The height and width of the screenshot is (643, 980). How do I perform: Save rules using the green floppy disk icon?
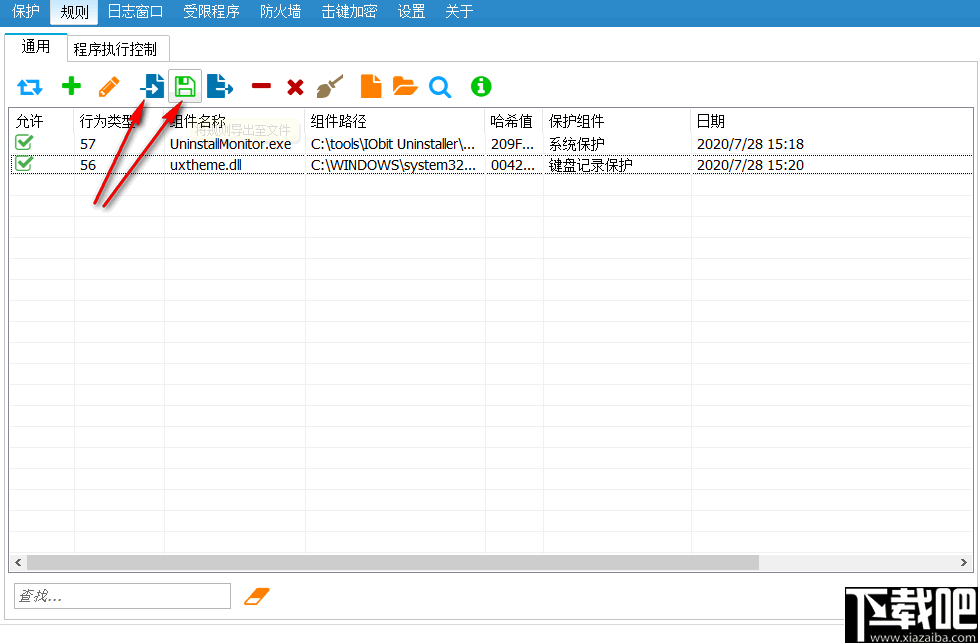(x=185, y=86)
